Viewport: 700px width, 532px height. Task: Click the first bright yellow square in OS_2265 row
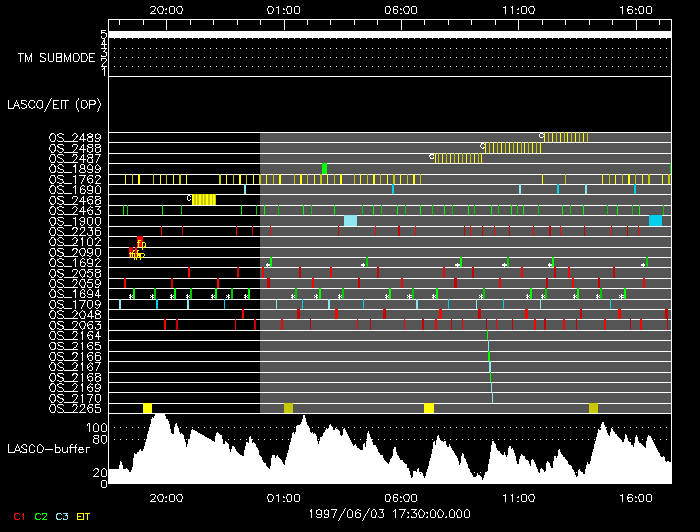pos(148,408)
